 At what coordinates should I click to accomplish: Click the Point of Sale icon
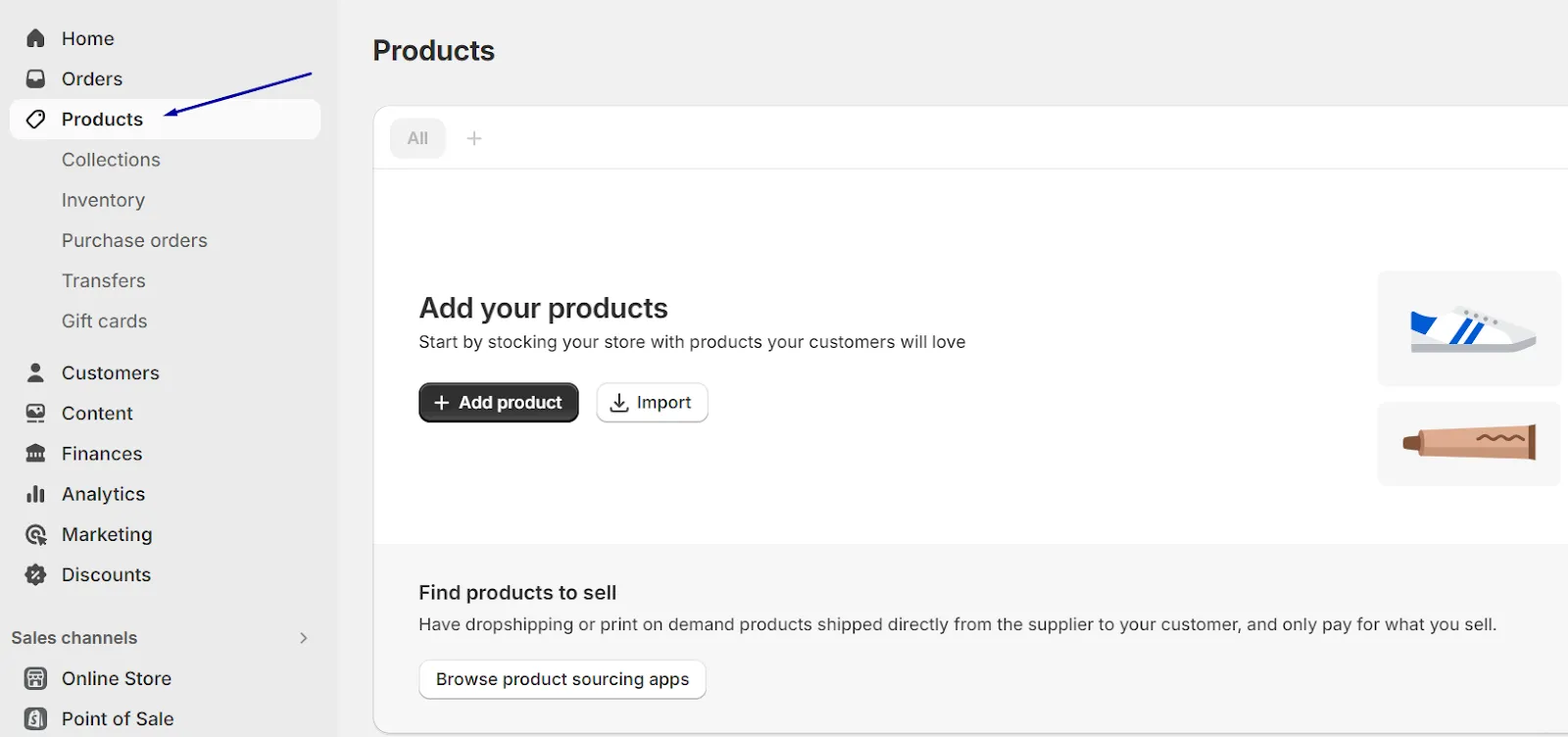[x=35, y=718]
